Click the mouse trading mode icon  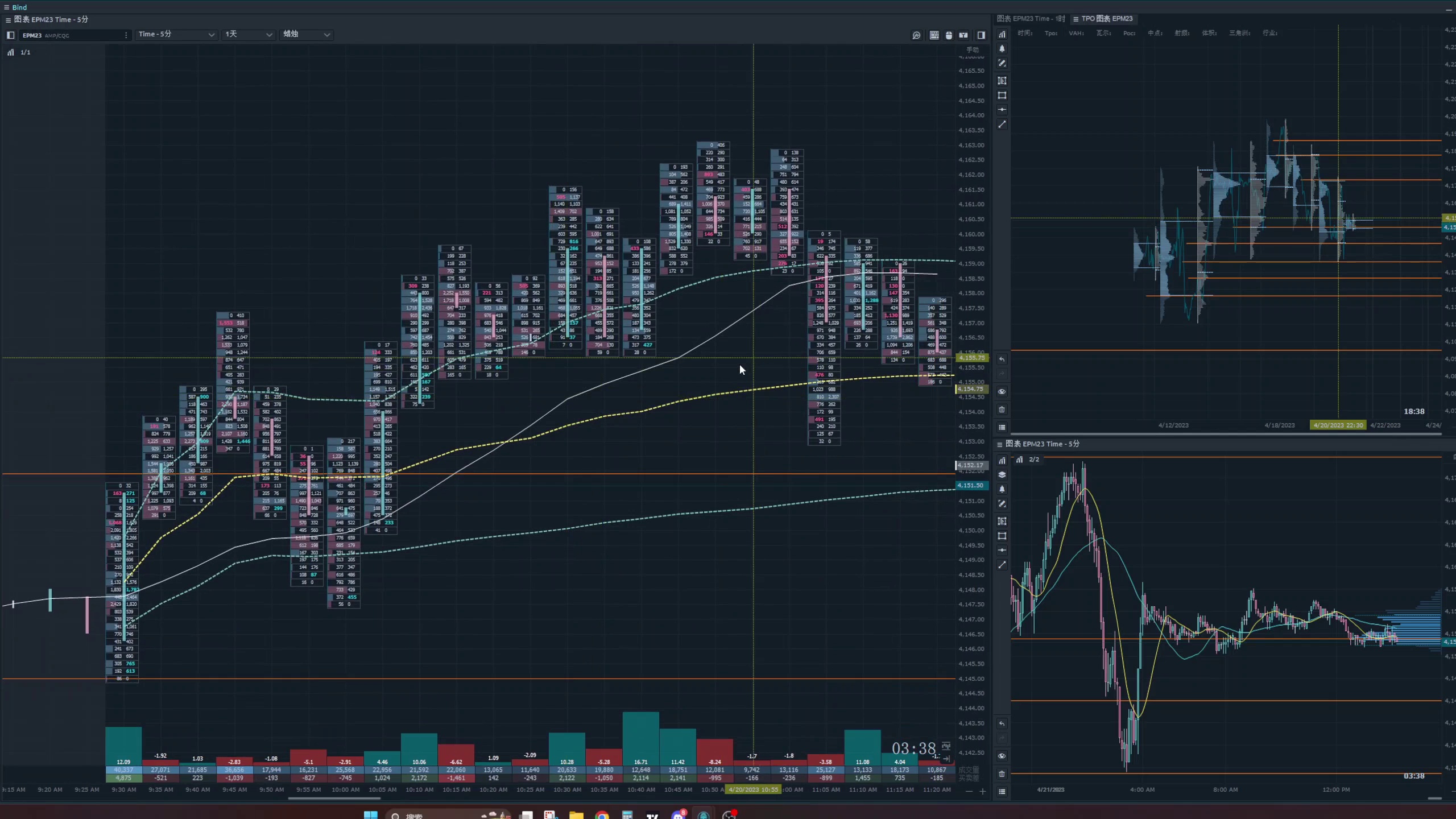[949, 35]
